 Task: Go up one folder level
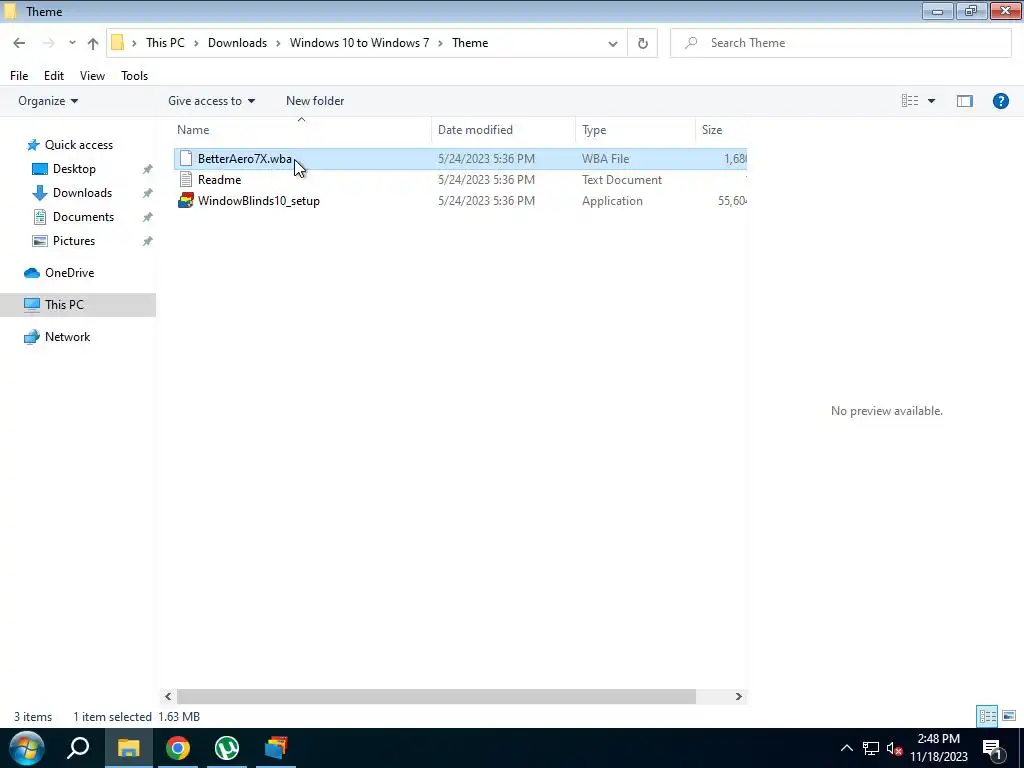coord(93,44)
